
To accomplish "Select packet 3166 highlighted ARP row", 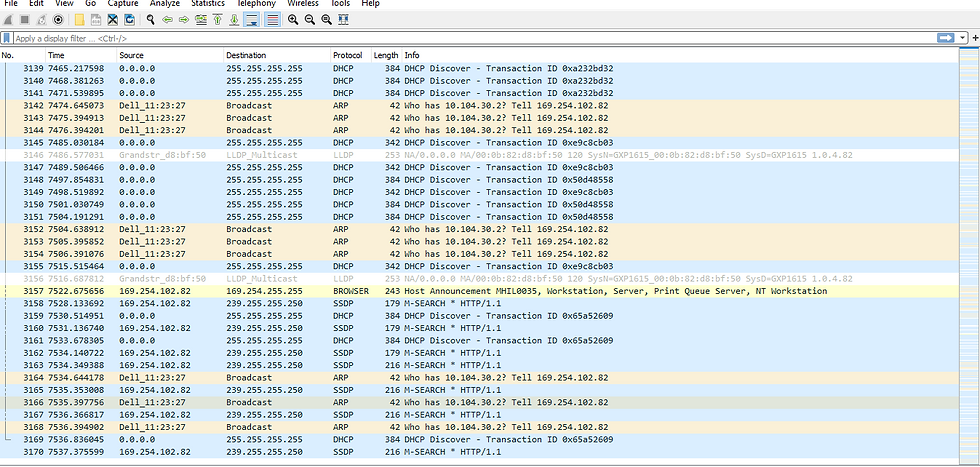I will [x=479, y=403].
